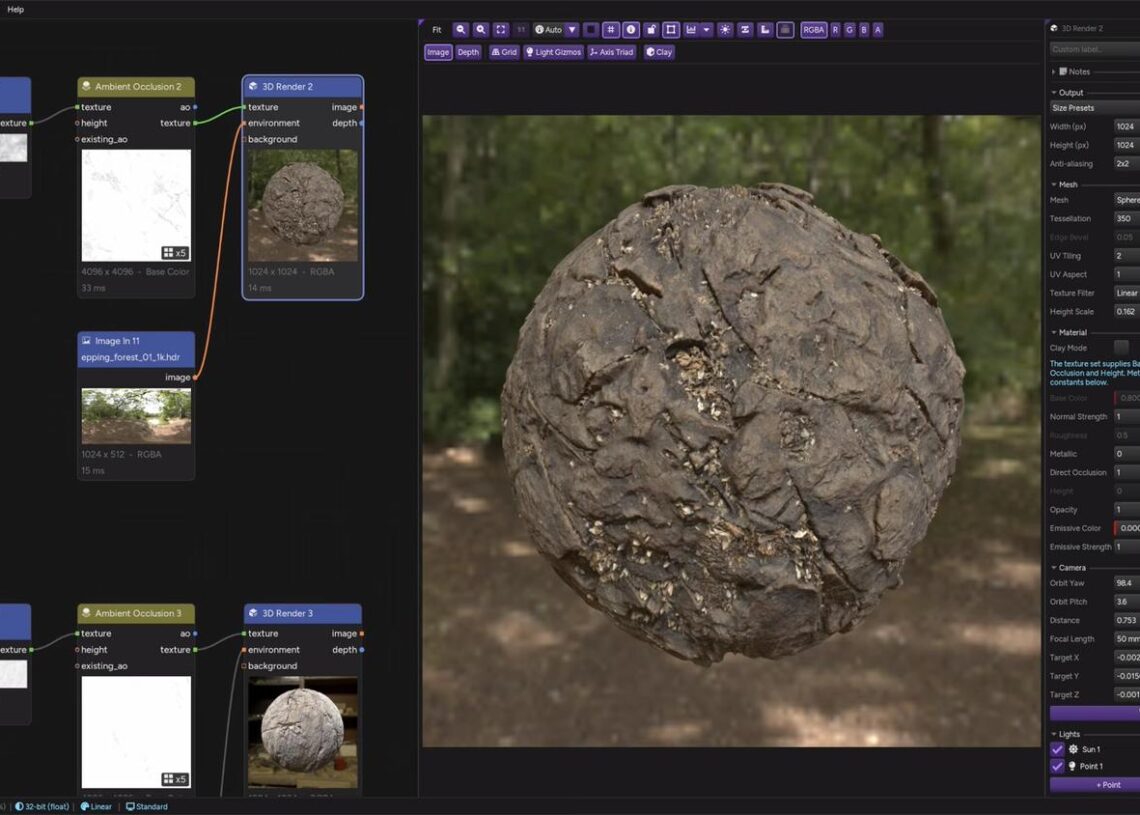Click the 3D Render 3 sphere thumbnail

click(302, 732)
